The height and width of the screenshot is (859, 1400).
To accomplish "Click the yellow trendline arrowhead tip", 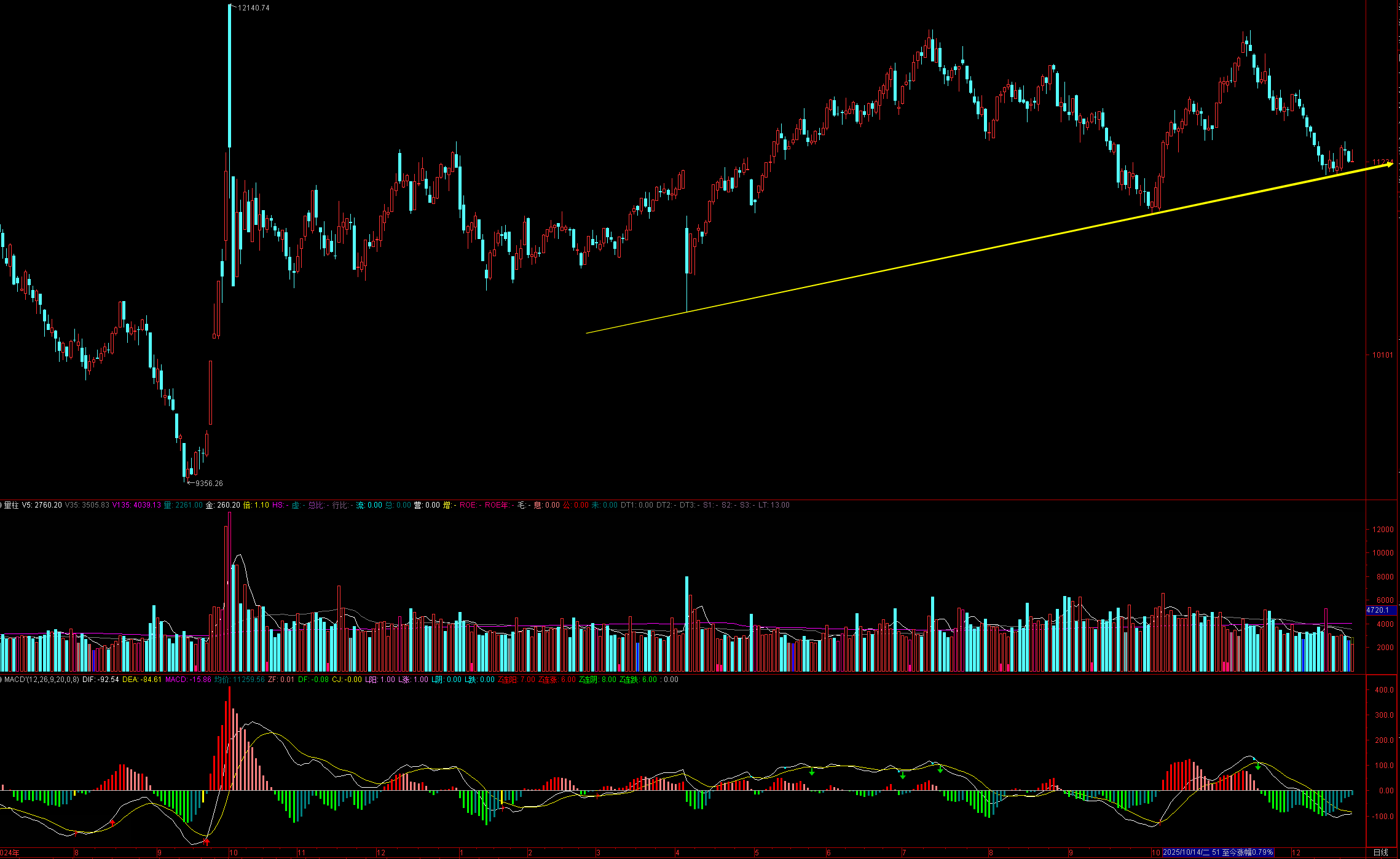I will point(1391,164).
